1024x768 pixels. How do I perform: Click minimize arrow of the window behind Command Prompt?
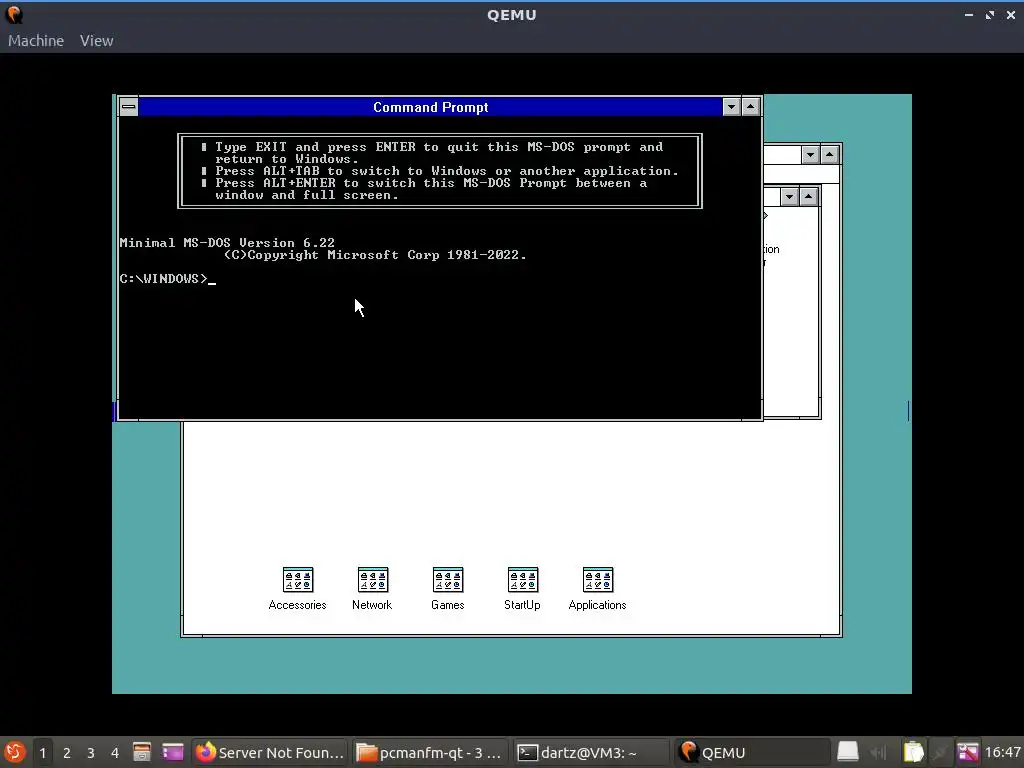pos(810,155)
